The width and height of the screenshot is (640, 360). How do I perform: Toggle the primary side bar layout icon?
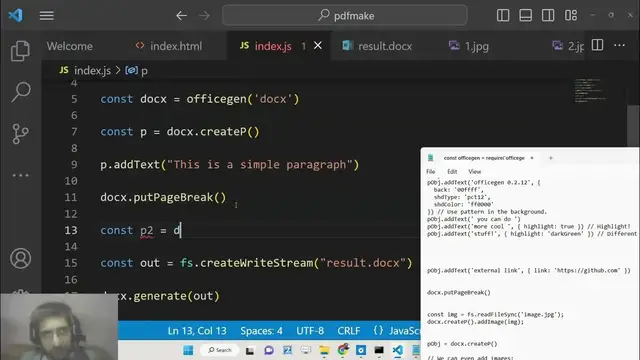coord(503,16)
